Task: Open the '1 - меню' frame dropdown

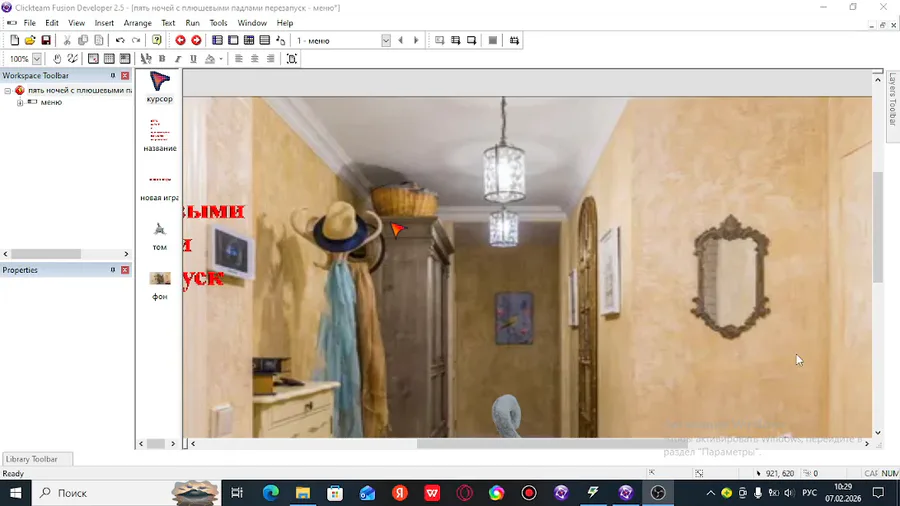Action: pyautogui.click(x=386, y=41)
